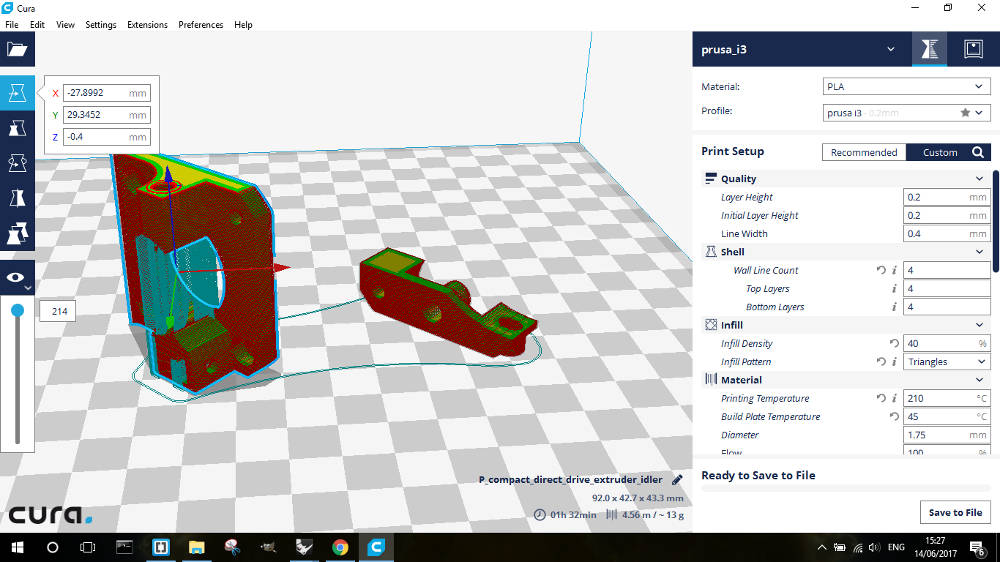Screen dimensions: 1000x562
Task: Show info icon for Infill Pattern
Action: click(x=894, y=362)
